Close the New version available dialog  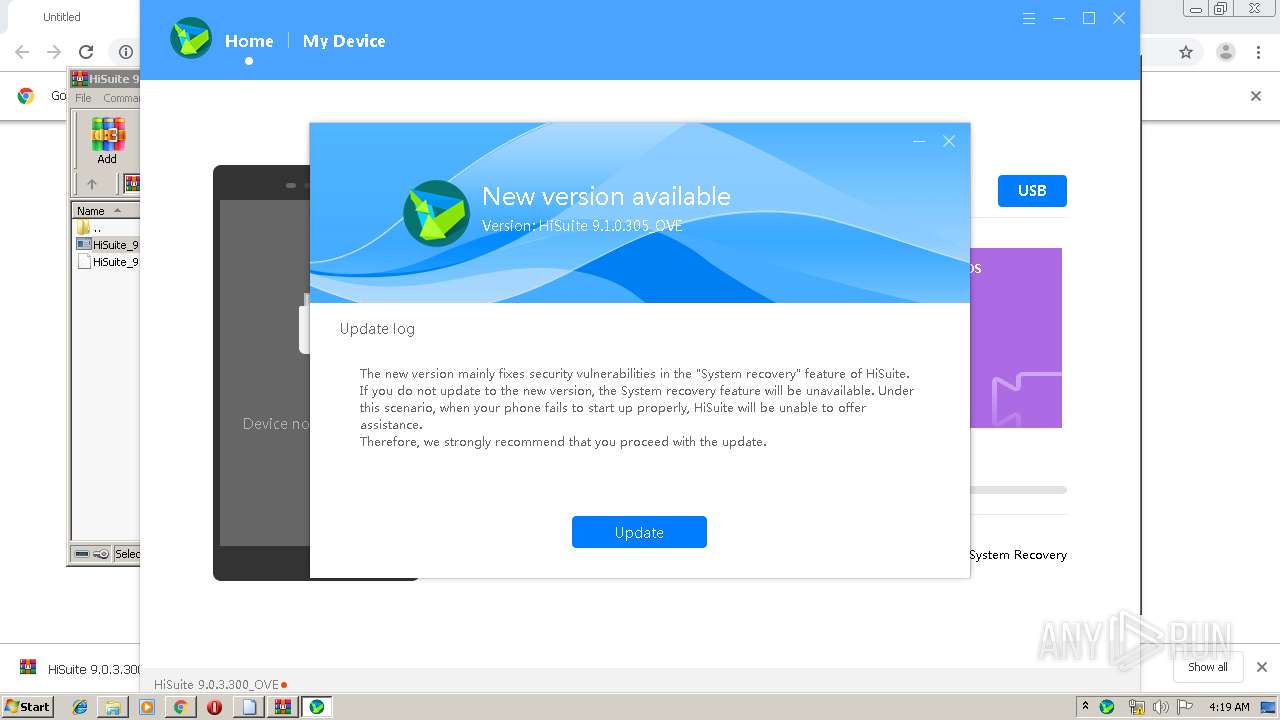click(949, 142)
